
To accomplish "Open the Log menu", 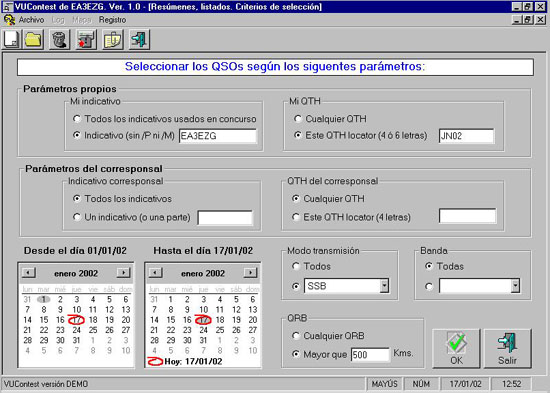I will (x=58, y=20).
